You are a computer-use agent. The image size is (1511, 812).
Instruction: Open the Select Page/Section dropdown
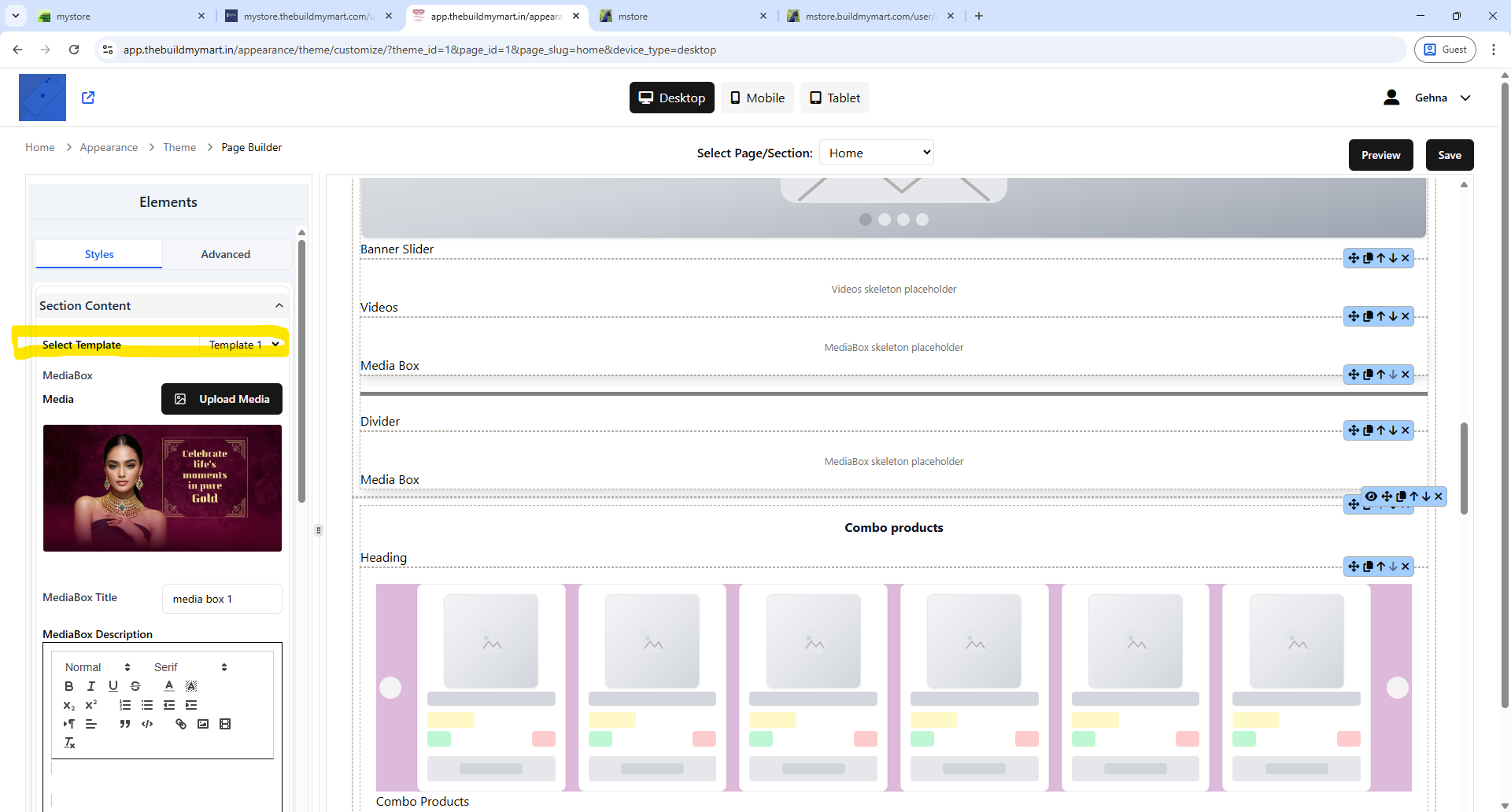coord(877,153)
